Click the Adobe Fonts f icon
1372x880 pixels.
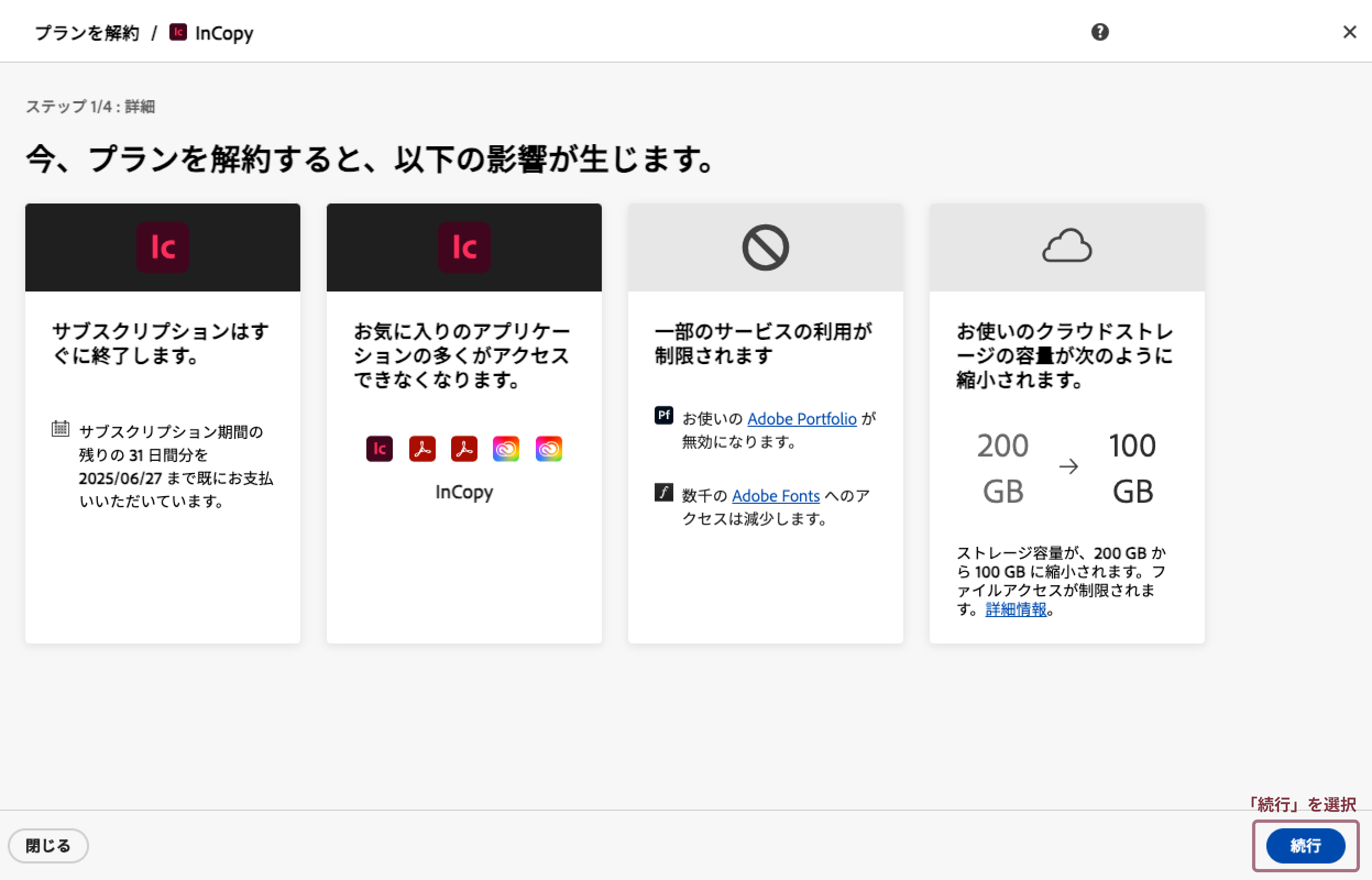(663, 492)
